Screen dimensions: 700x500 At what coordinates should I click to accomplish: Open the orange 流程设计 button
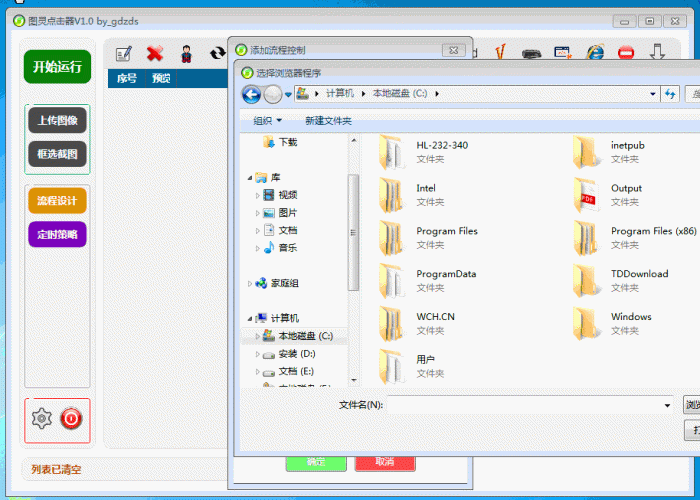coord(58,201)
